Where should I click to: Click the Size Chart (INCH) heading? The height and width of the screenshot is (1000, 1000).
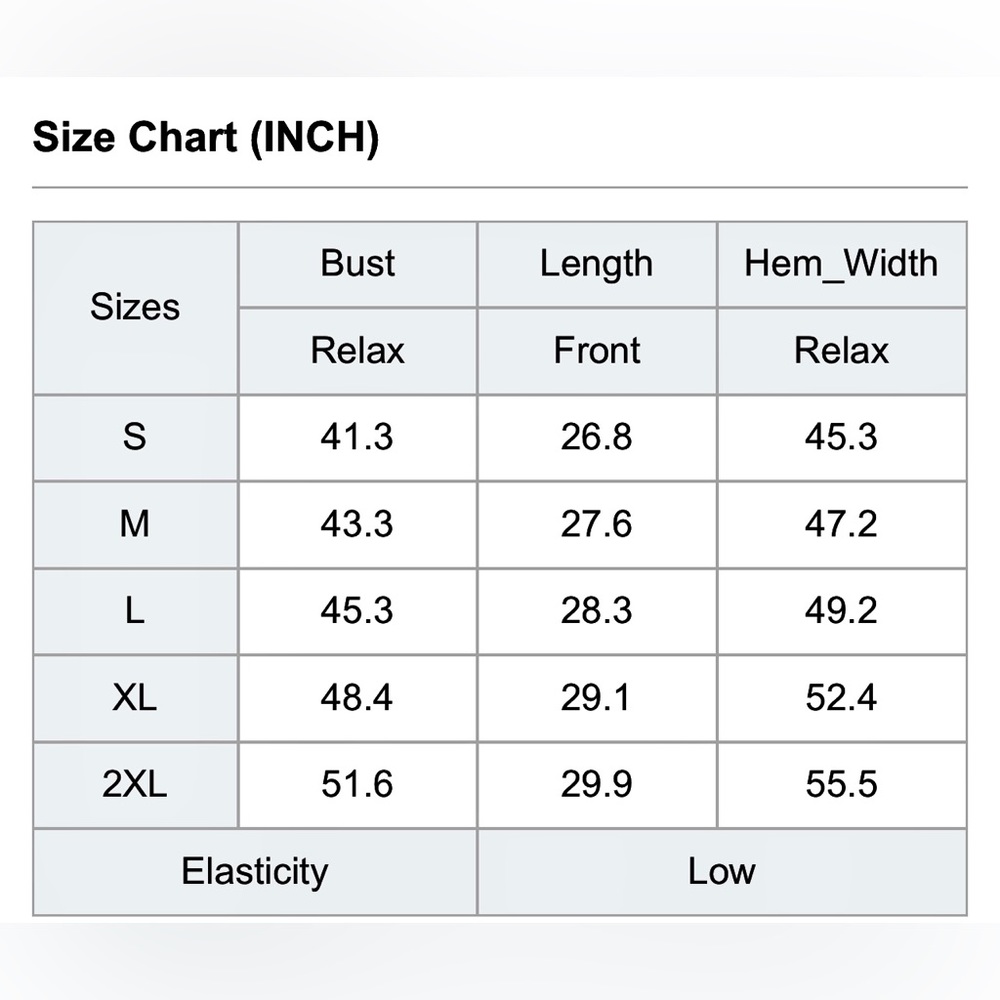tap(205, 137)
